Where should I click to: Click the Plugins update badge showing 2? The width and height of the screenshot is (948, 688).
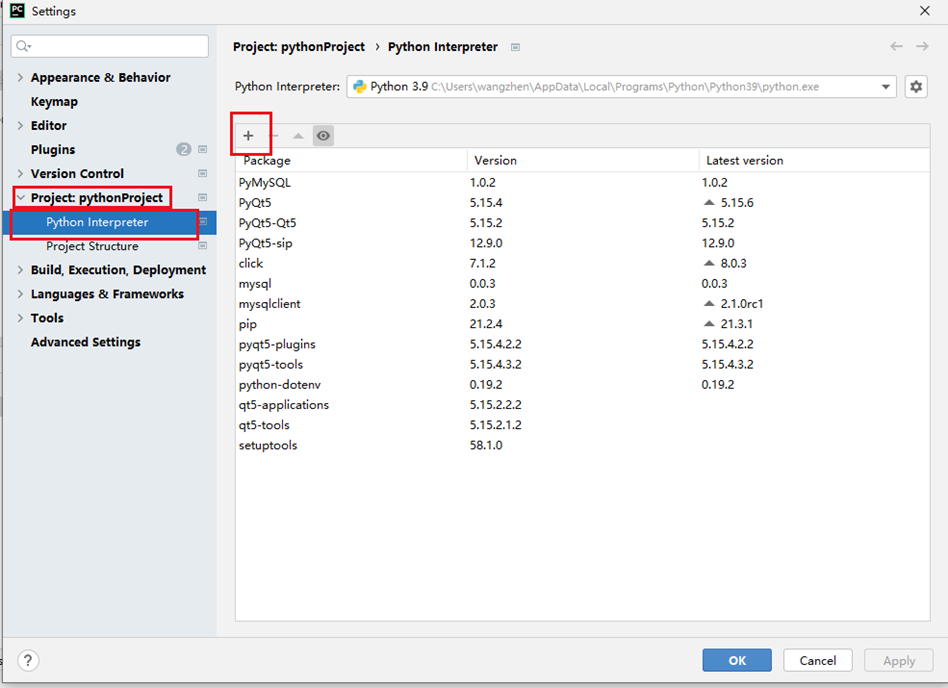pyautogui.click(x=184, y=149)
